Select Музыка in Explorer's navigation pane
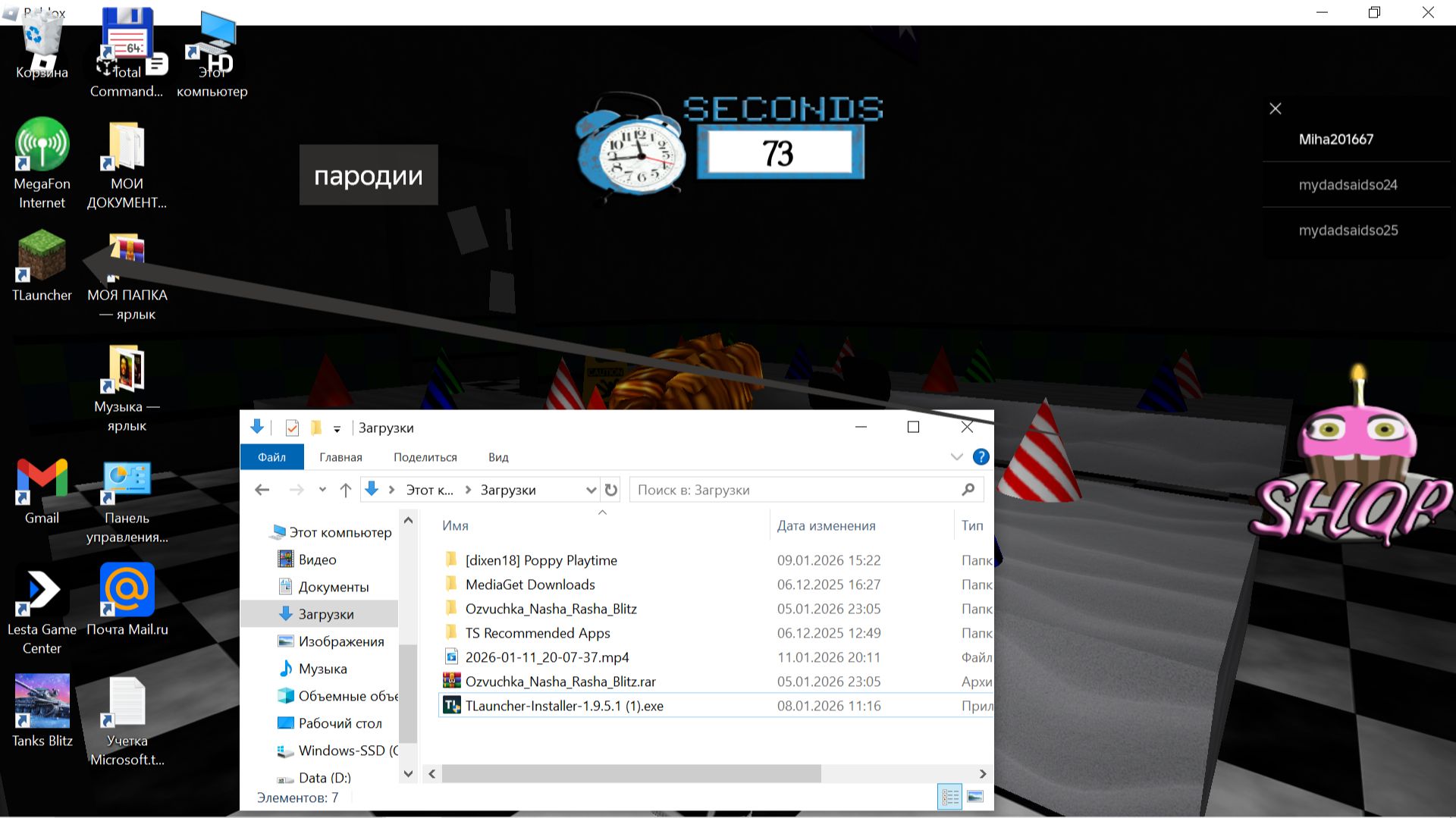Image resolution: width=1456 pixels, height=818 pixels. (312, 669)
